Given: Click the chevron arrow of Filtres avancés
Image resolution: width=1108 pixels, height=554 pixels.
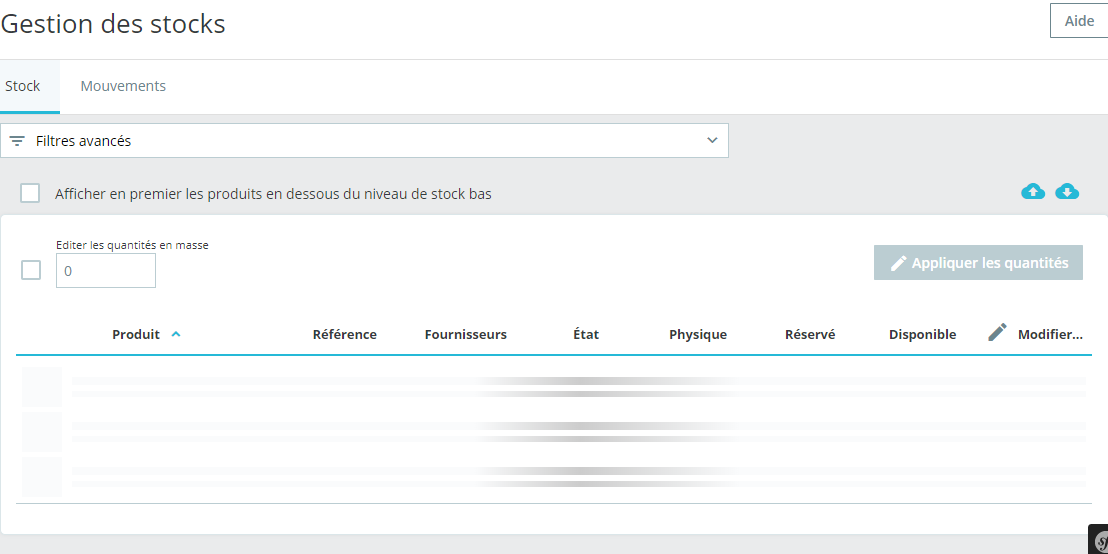Looking at the screenshot, I should pyautogui.click(x=712, y=140).
